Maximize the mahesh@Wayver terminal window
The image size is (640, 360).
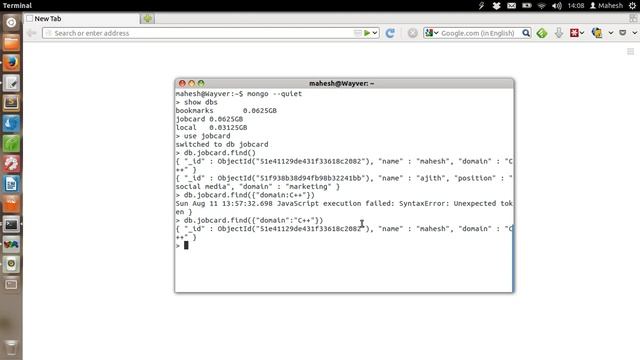(201, 83)
